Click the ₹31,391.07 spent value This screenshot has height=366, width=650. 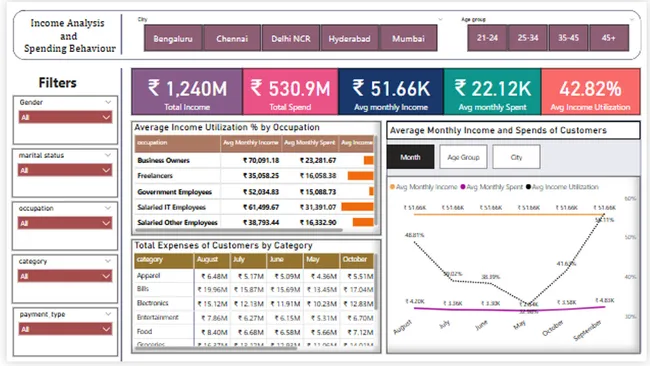[x=318, y=207]
